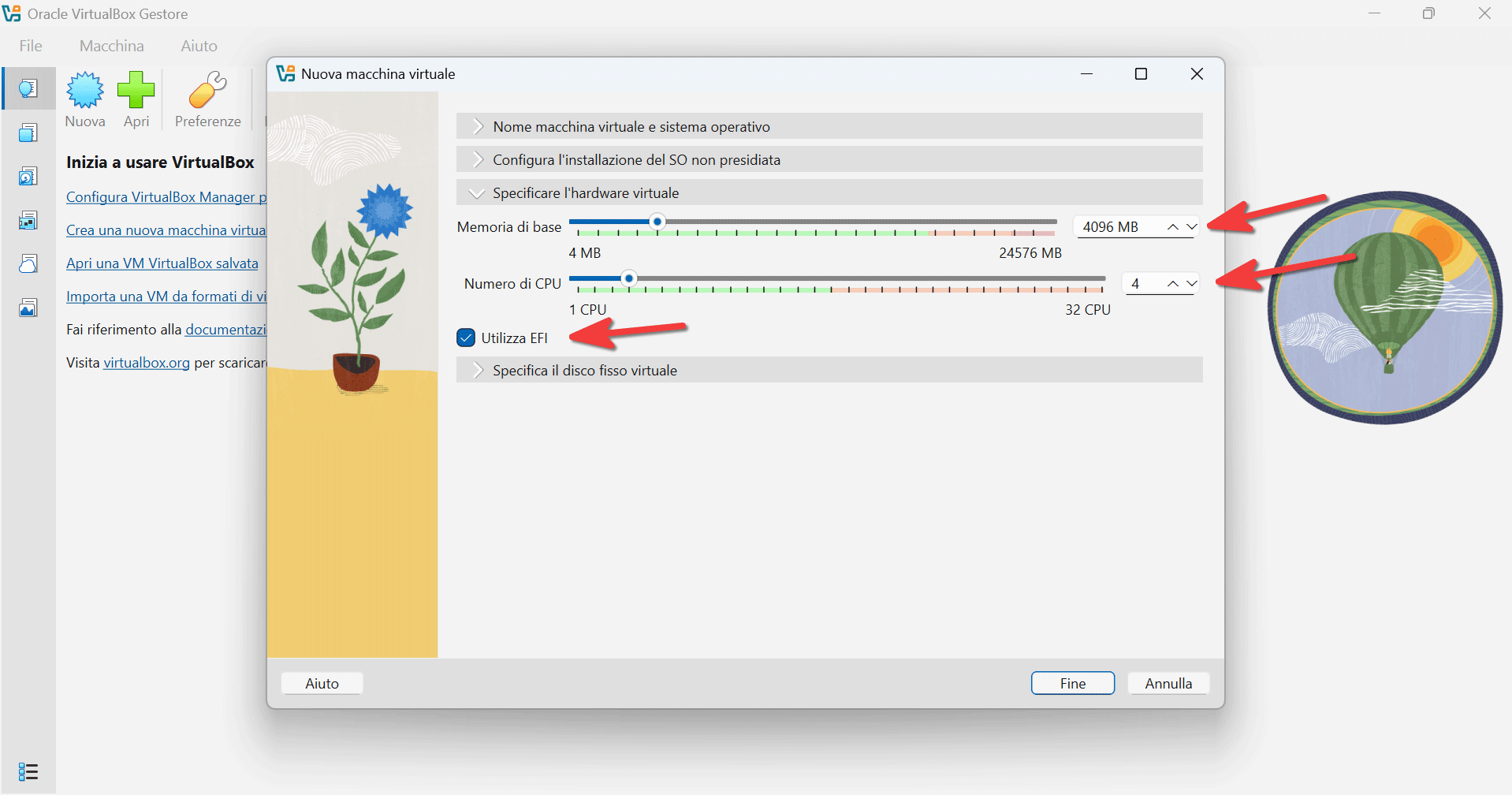Screen dimensions: 1512x795
Task: Open the Macchina menu
Action: tap(112, 46)
